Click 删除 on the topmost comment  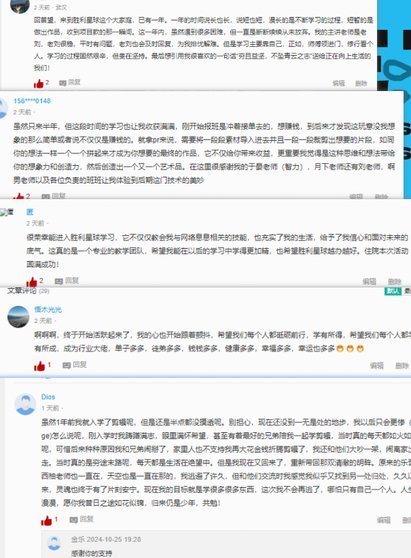[361, 83]
